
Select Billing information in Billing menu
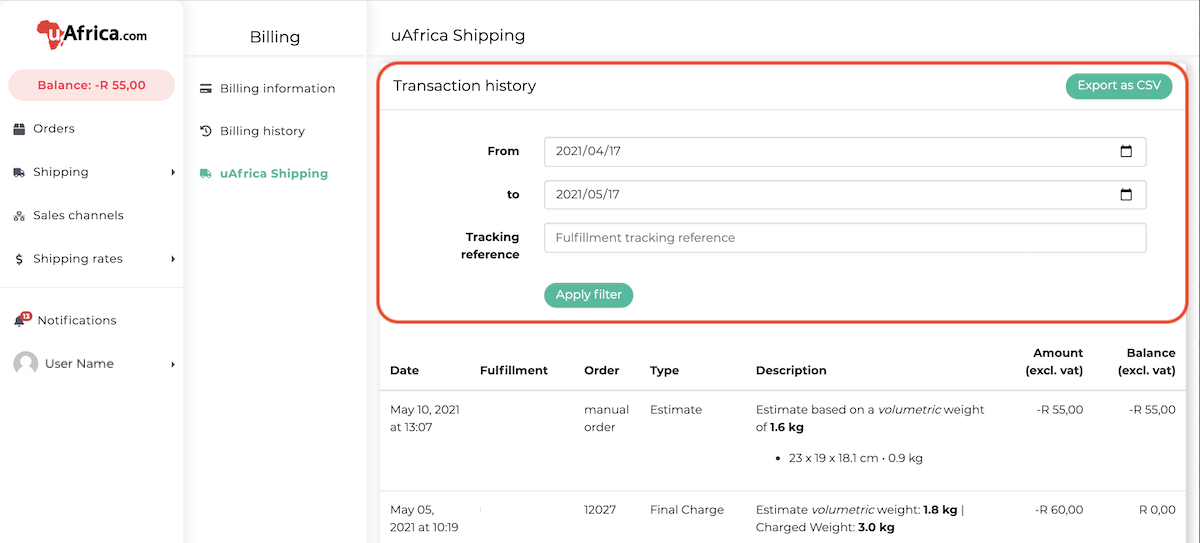[x=278, y=88]
